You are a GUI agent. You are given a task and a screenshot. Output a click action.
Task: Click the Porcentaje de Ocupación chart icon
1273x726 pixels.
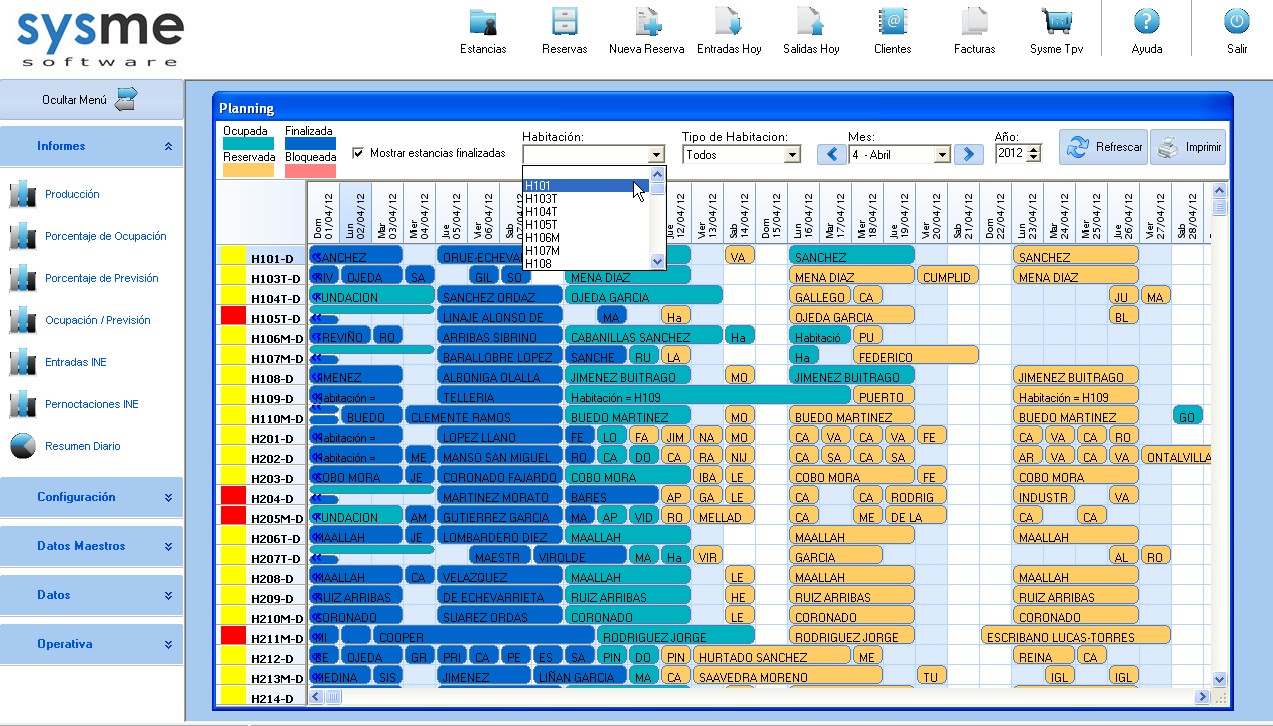coord(23,236)
